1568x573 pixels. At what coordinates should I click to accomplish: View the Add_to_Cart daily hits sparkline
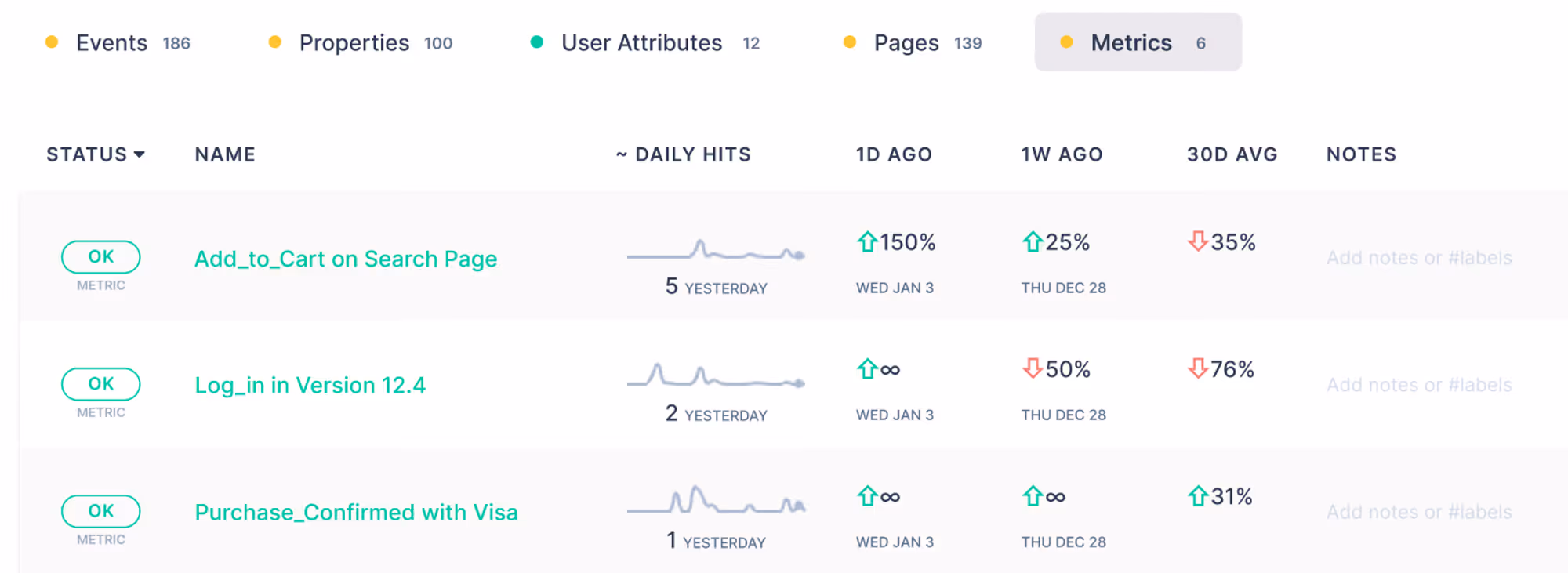pos(716,251)
